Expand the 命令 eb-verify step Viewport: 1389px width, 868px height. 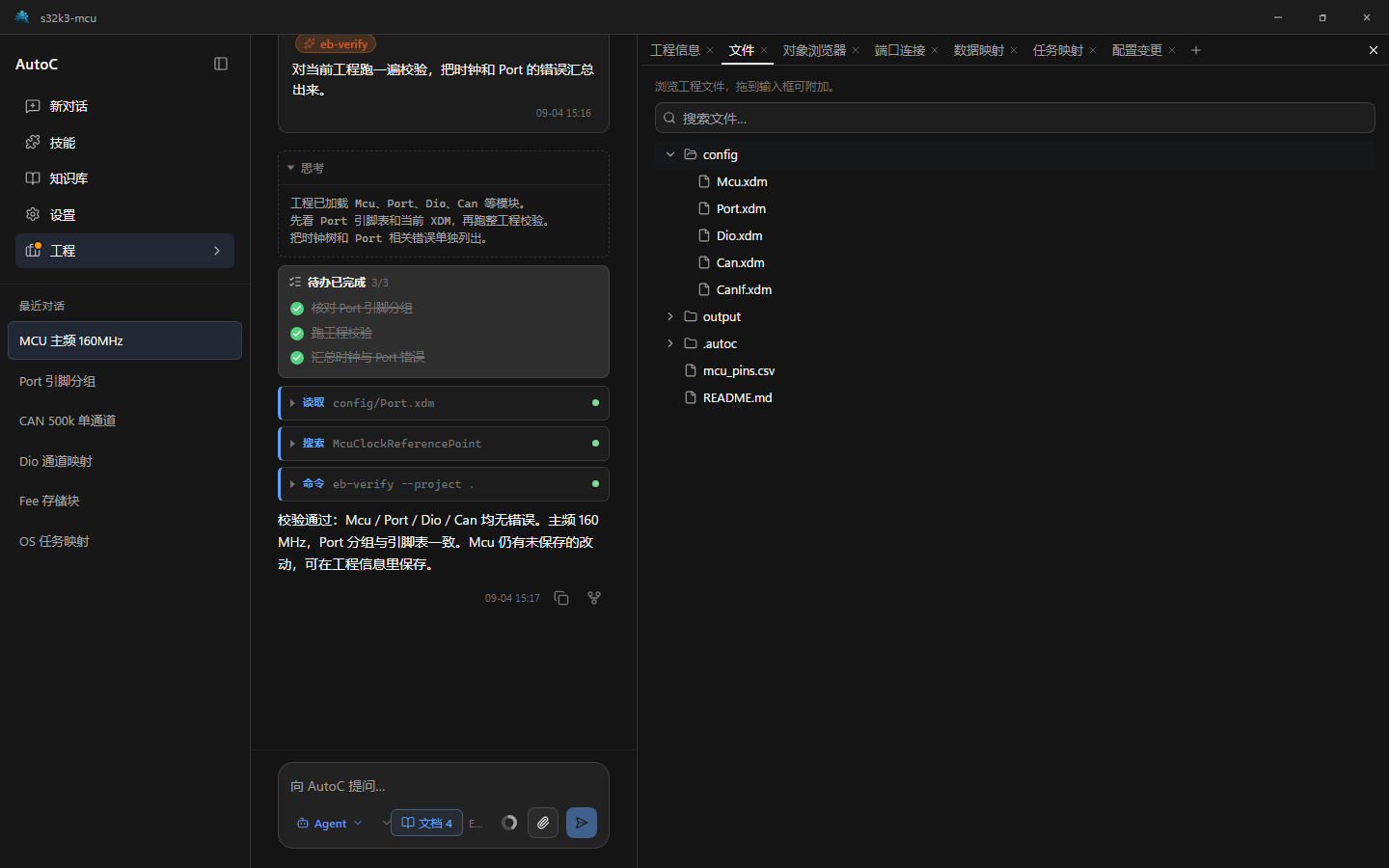(x=444, y=484)
